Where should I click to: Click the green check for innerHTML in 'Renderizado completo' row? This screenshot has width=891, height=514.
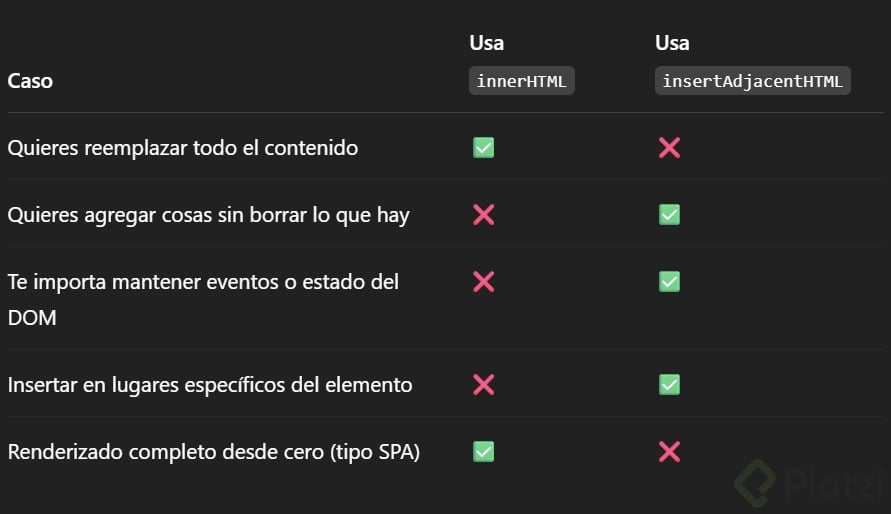click(483, 452)
